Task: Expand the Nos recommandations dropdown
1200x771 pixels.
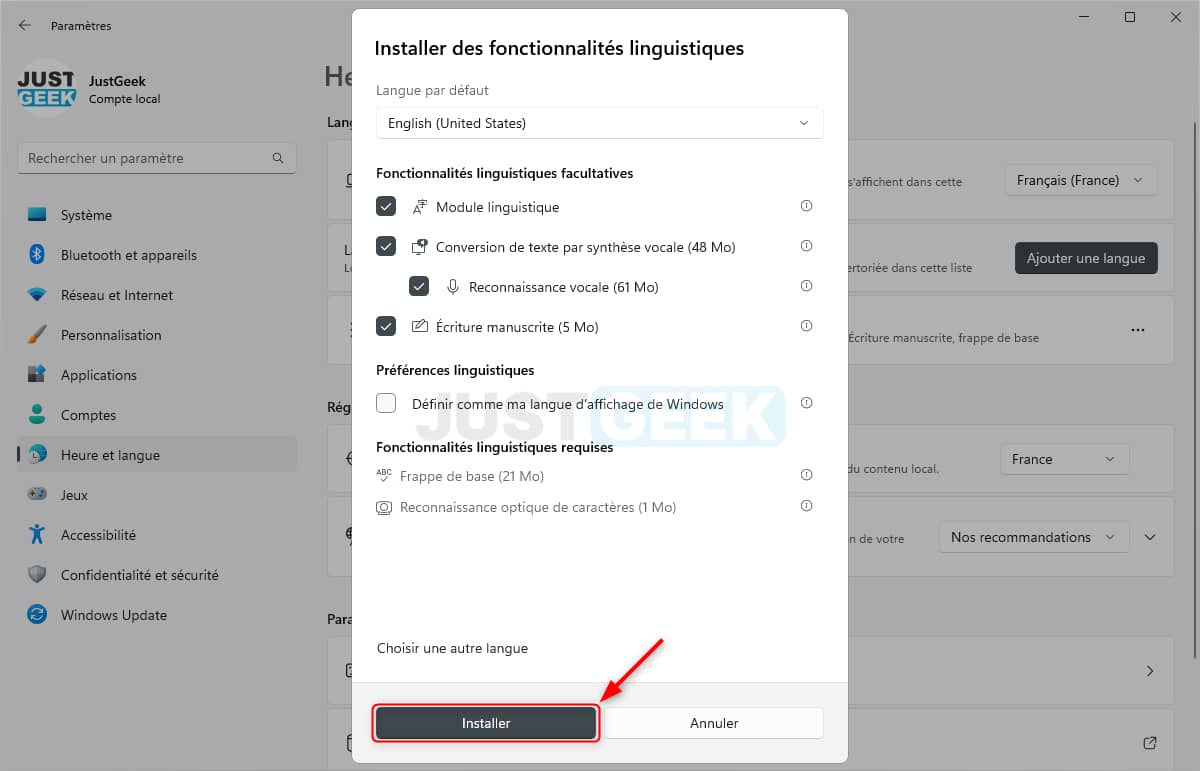Action: pos(1034,537)
